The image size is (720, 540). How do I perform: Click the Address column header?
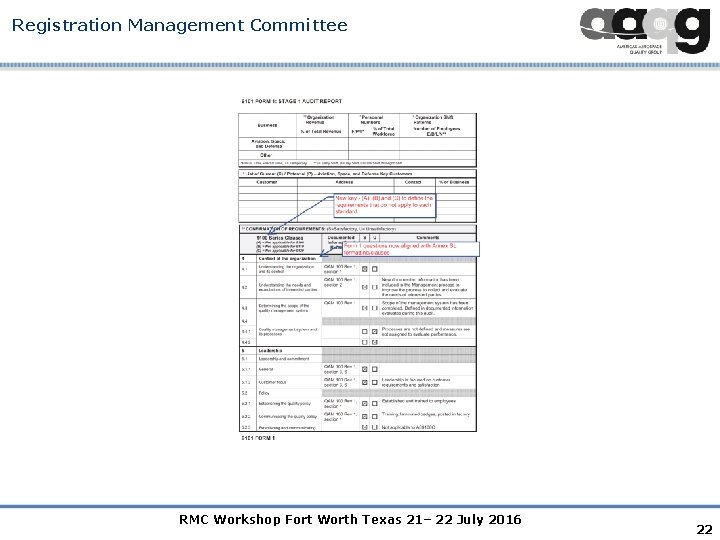[344, 182]
